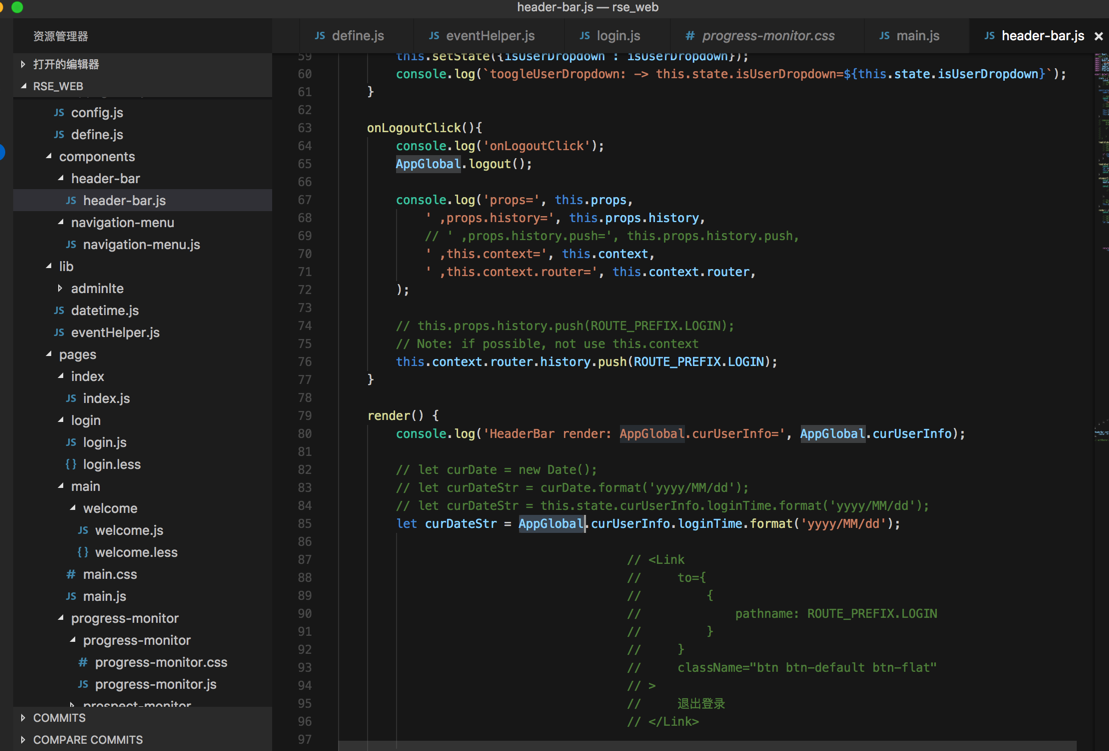
Task: Click the JS icon beside welcome.js
Action: click(x=83, y=531)
